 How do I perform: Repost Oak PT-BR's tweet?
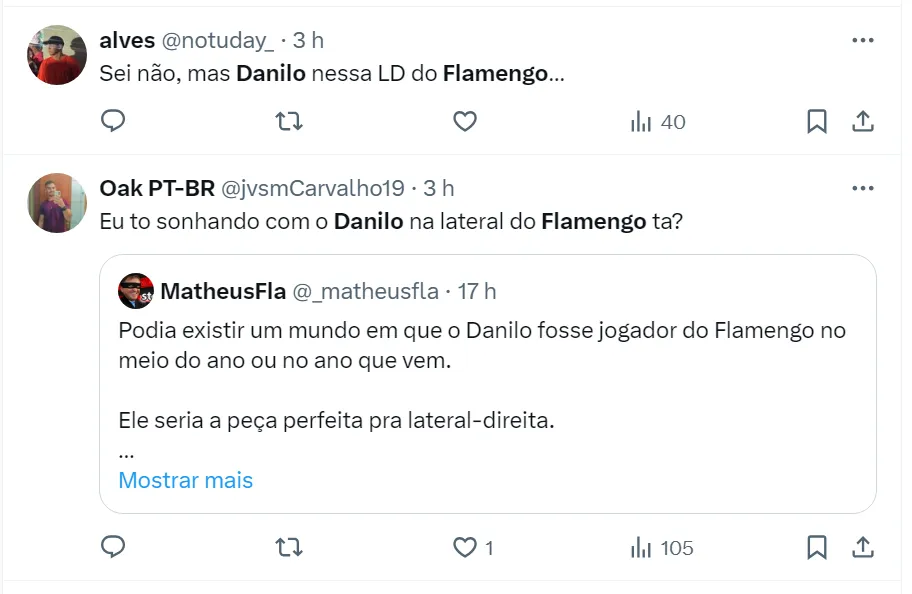pos(289,548)
